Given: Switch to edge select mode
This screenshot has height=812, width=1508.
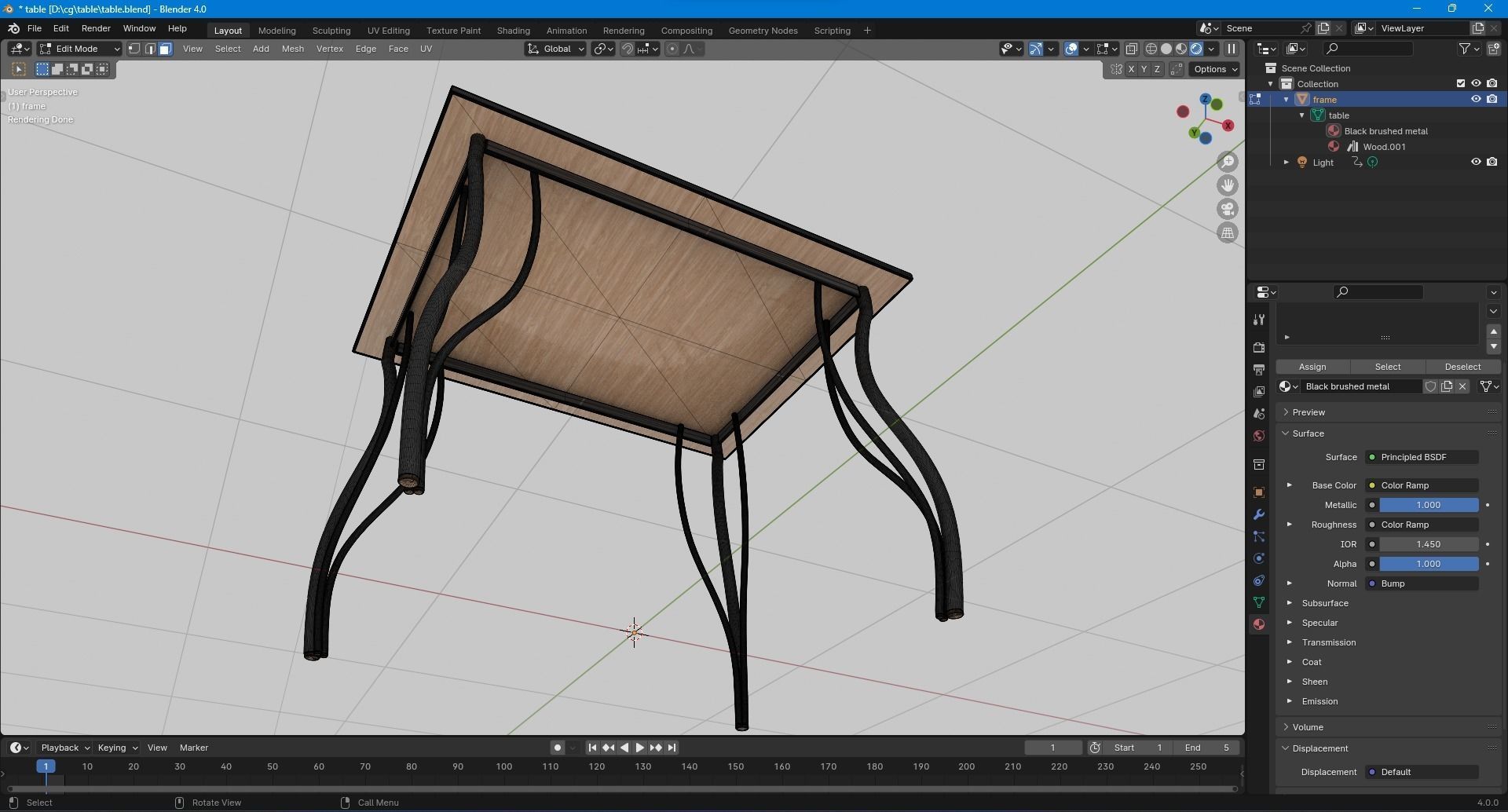Looking at the screenshot, I should coord(150,49).
